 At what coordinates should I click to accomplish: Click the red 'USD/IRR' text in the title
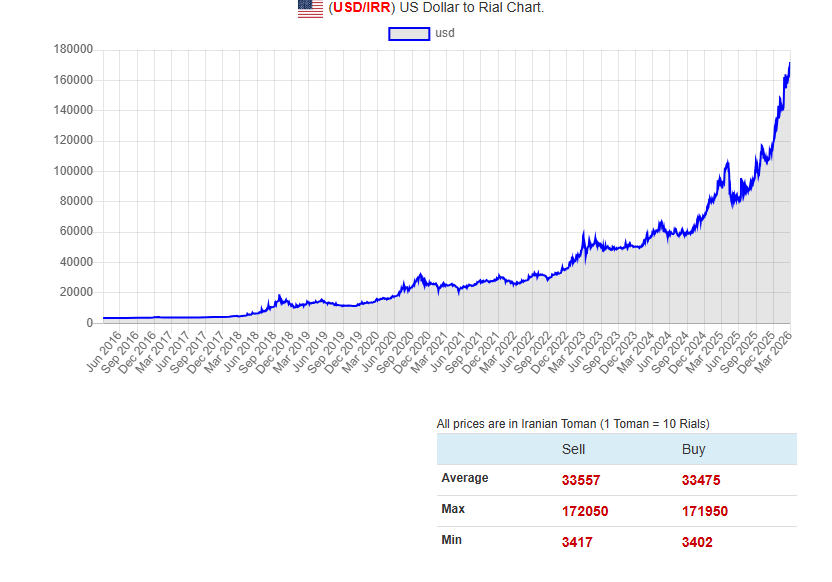pos(362,8)
